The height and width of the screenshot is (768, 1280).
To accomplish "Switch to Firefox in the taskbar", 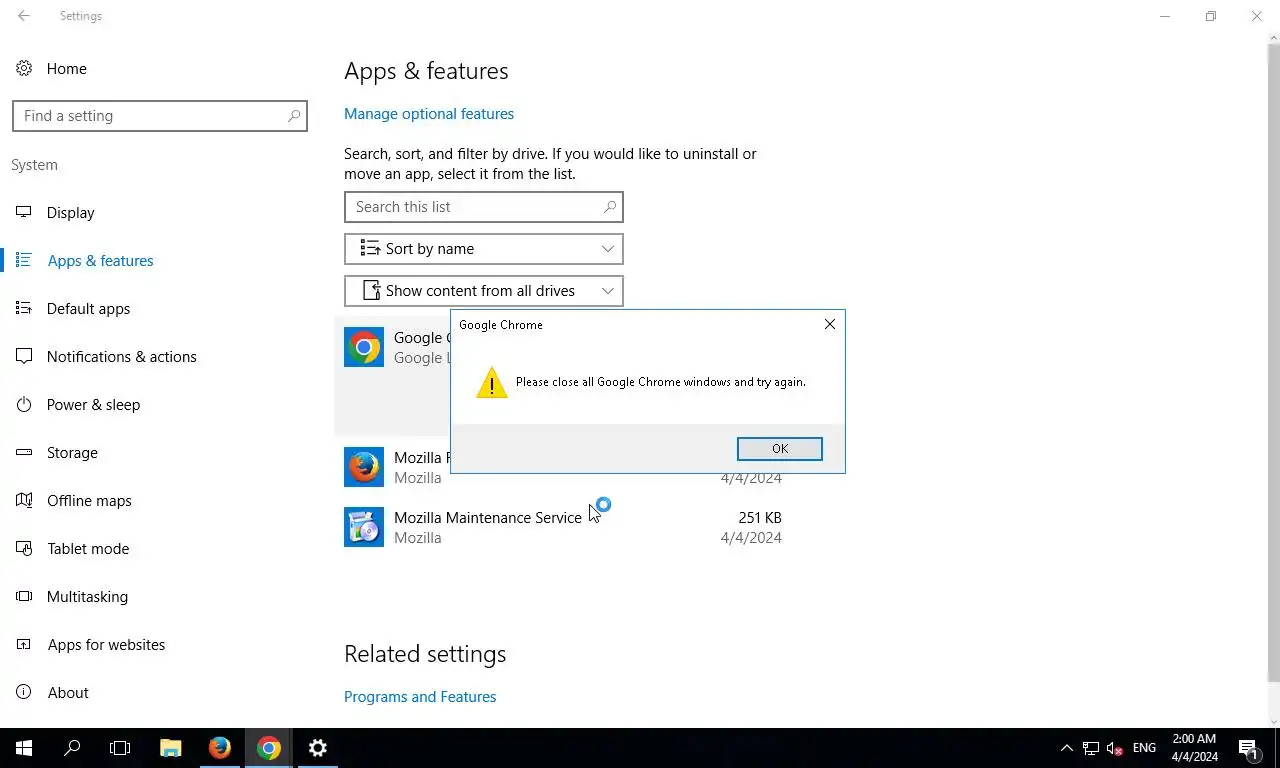I will (220, 748).
